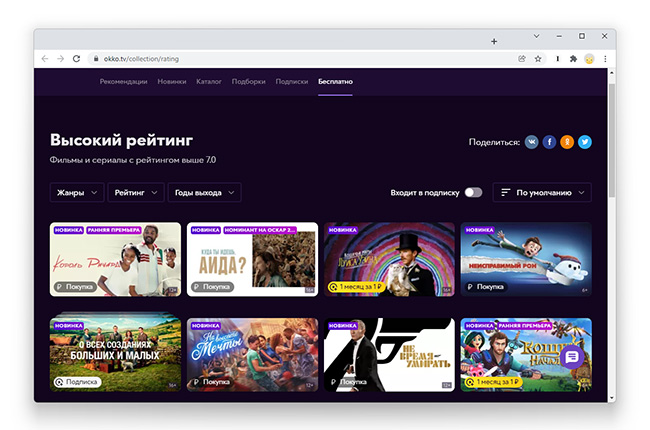Go to the Подборки tab
This screenshot has width=650, height=430.
tap(249, 82)
